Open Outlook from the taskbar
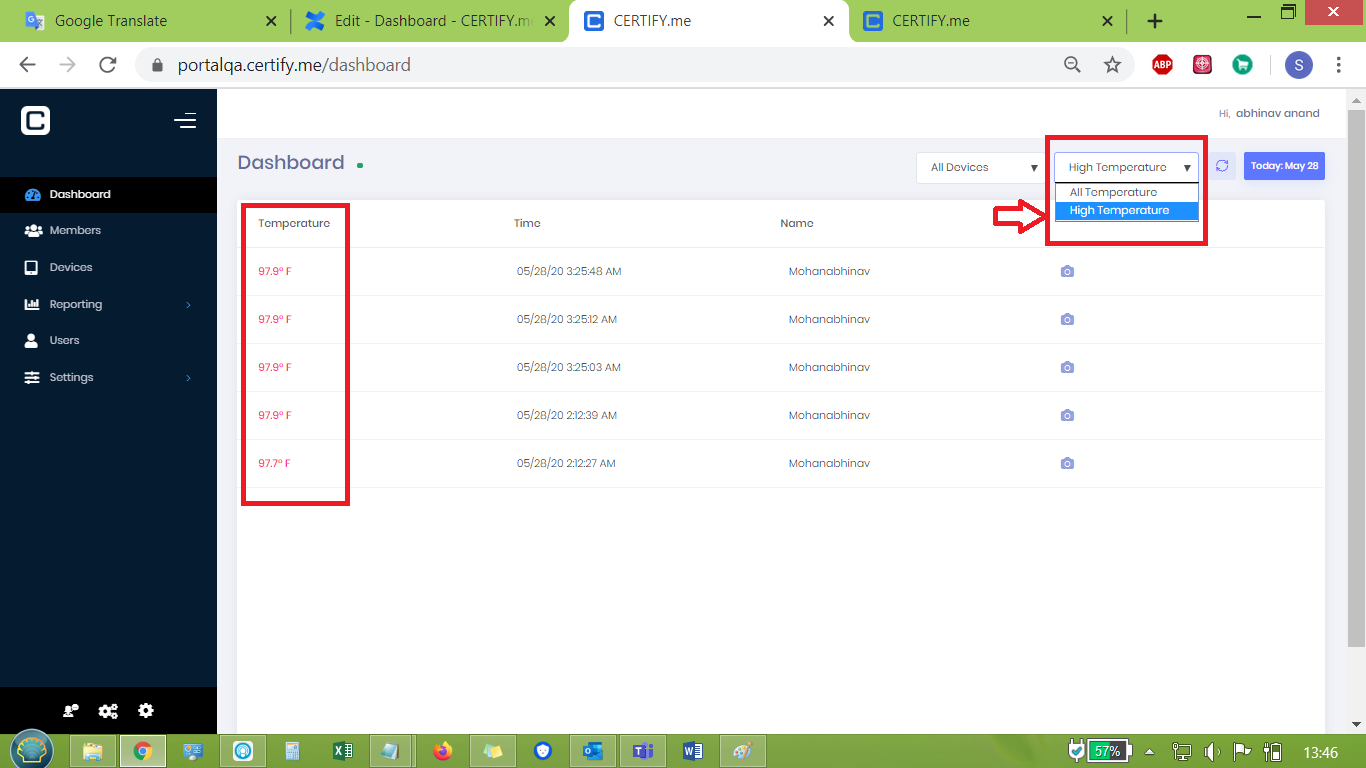Viewport: 1366px width, 768px height. coord(593,751)
